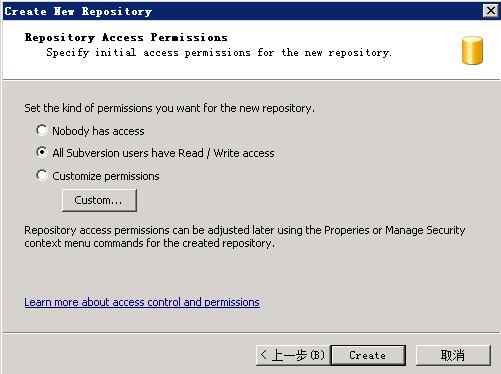
Task: Enable the Customize permissions radio option
Action: pos(42,175)
